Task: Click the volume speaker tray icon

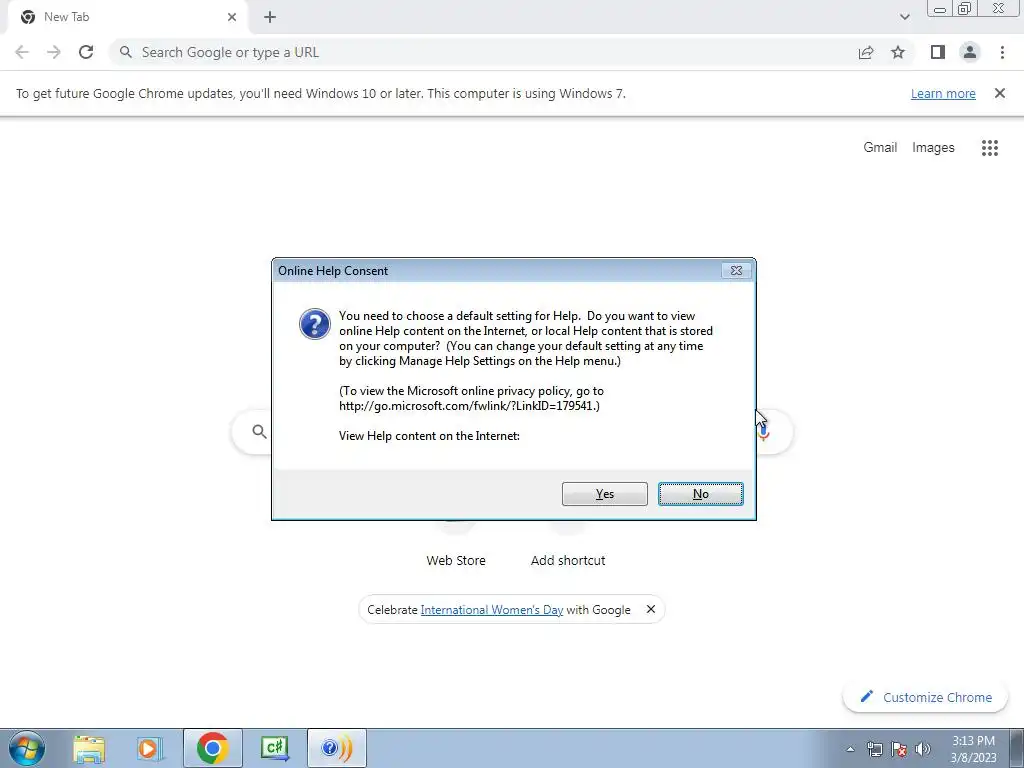Action: click(923, 749)
